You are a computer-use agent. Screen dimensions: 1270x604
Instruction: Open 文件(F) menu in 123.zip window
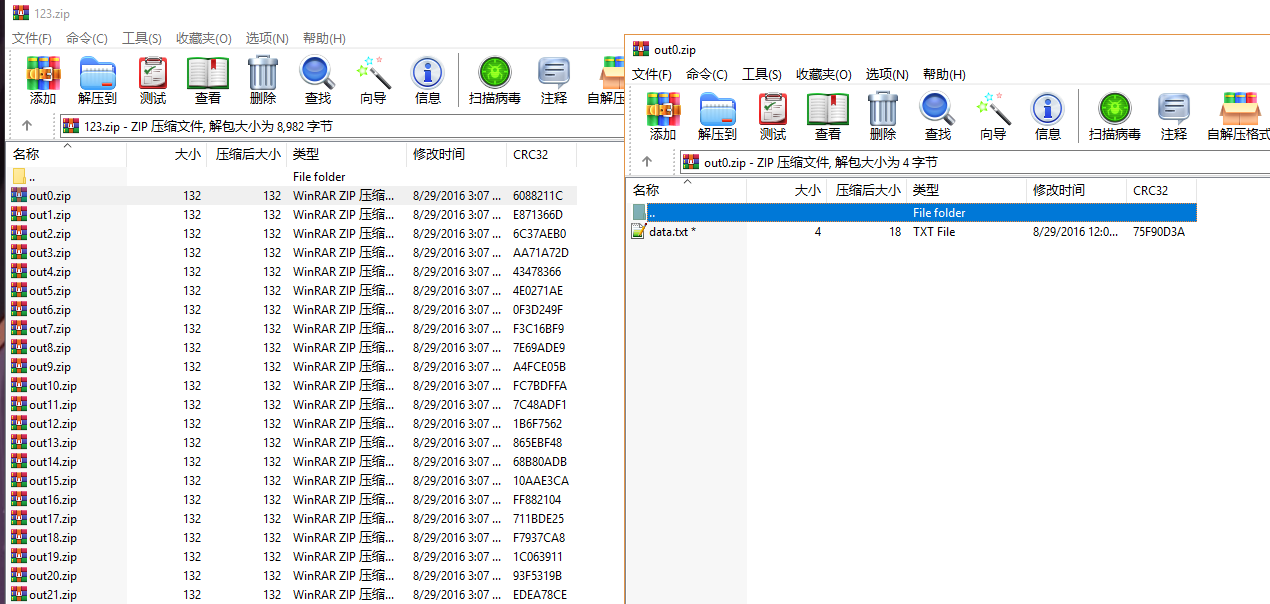(32, 38)
